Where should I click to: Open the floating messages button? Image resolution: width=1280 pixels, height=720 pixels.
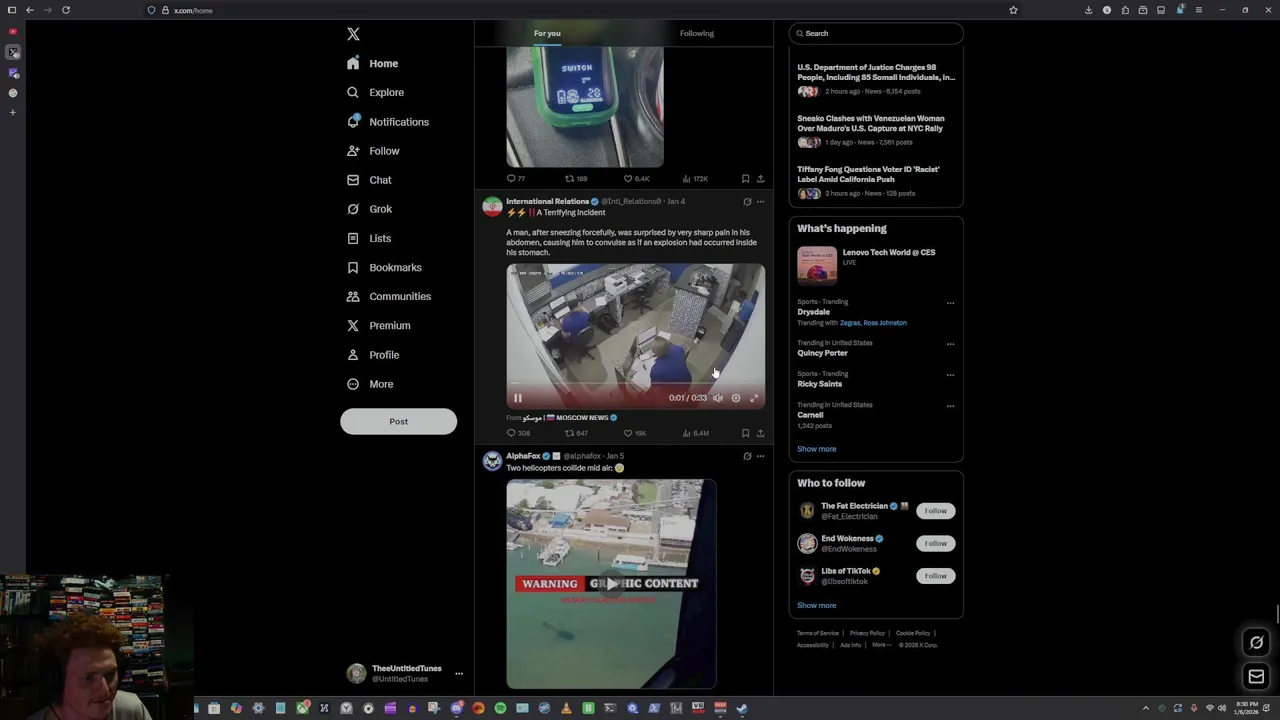click(1257, 677)
